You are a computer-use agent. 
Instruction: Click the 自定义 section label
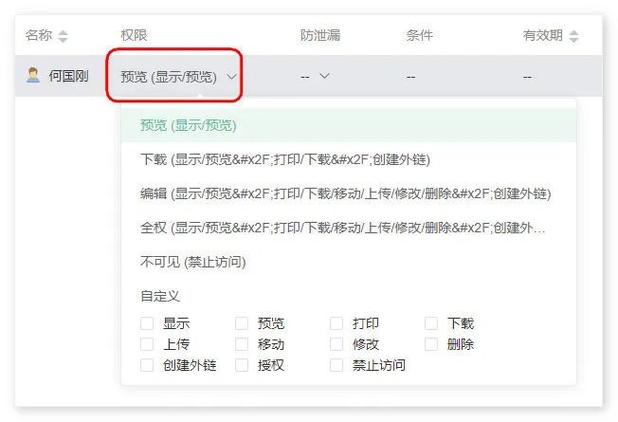160,296
